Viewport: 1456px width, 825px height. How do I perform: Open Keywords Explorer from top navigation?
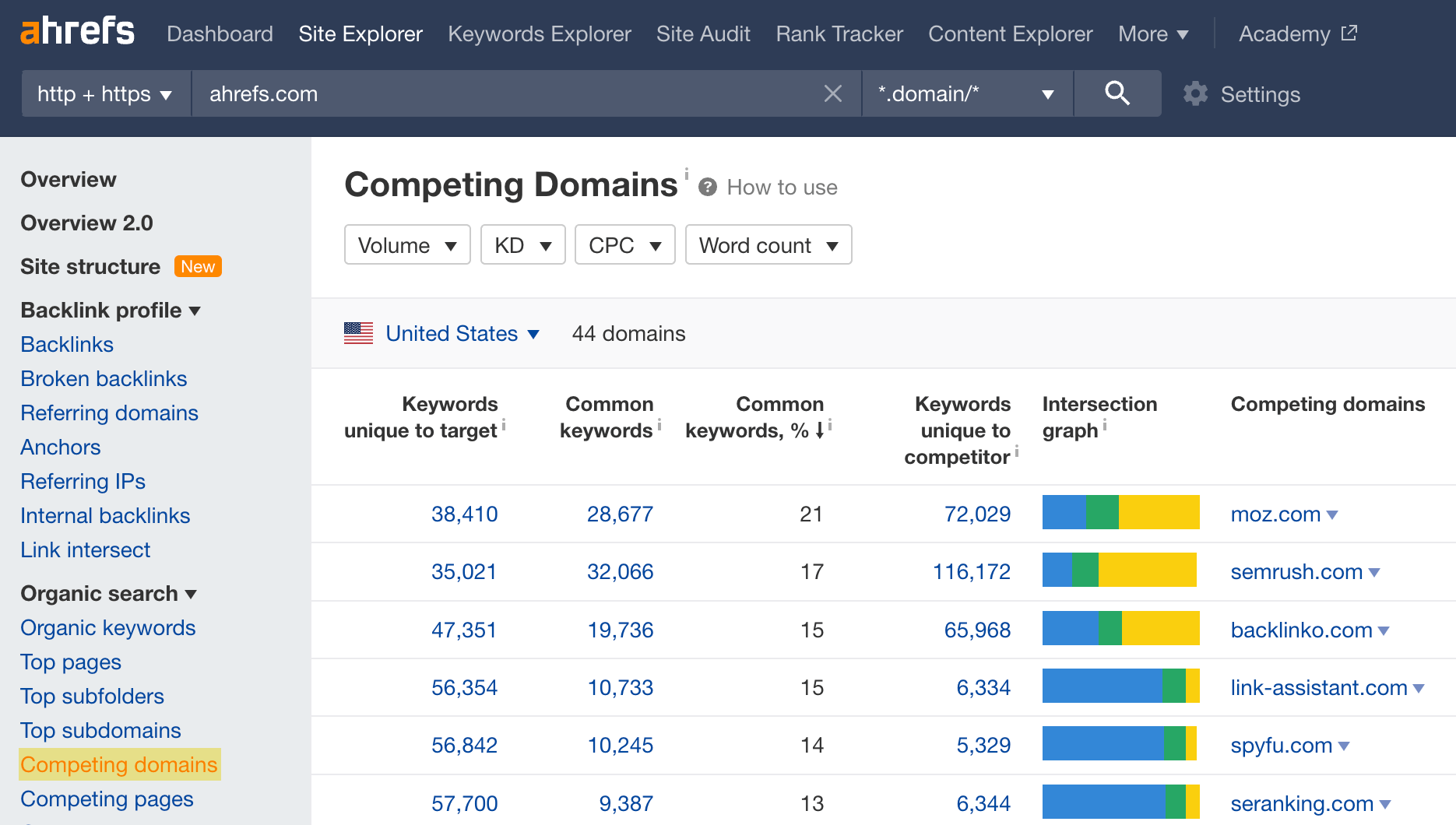point(539,33)
